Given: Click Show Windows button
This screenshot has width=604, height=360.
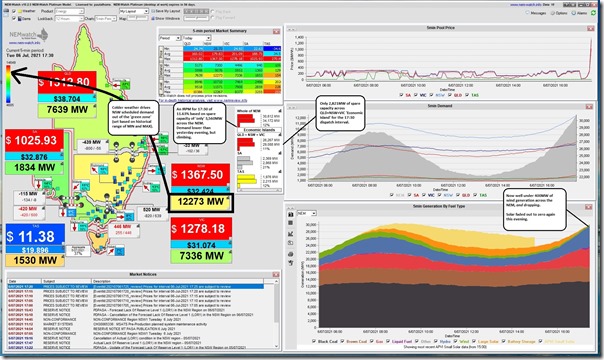Looking at the screenshot, I should coord(166,18).
